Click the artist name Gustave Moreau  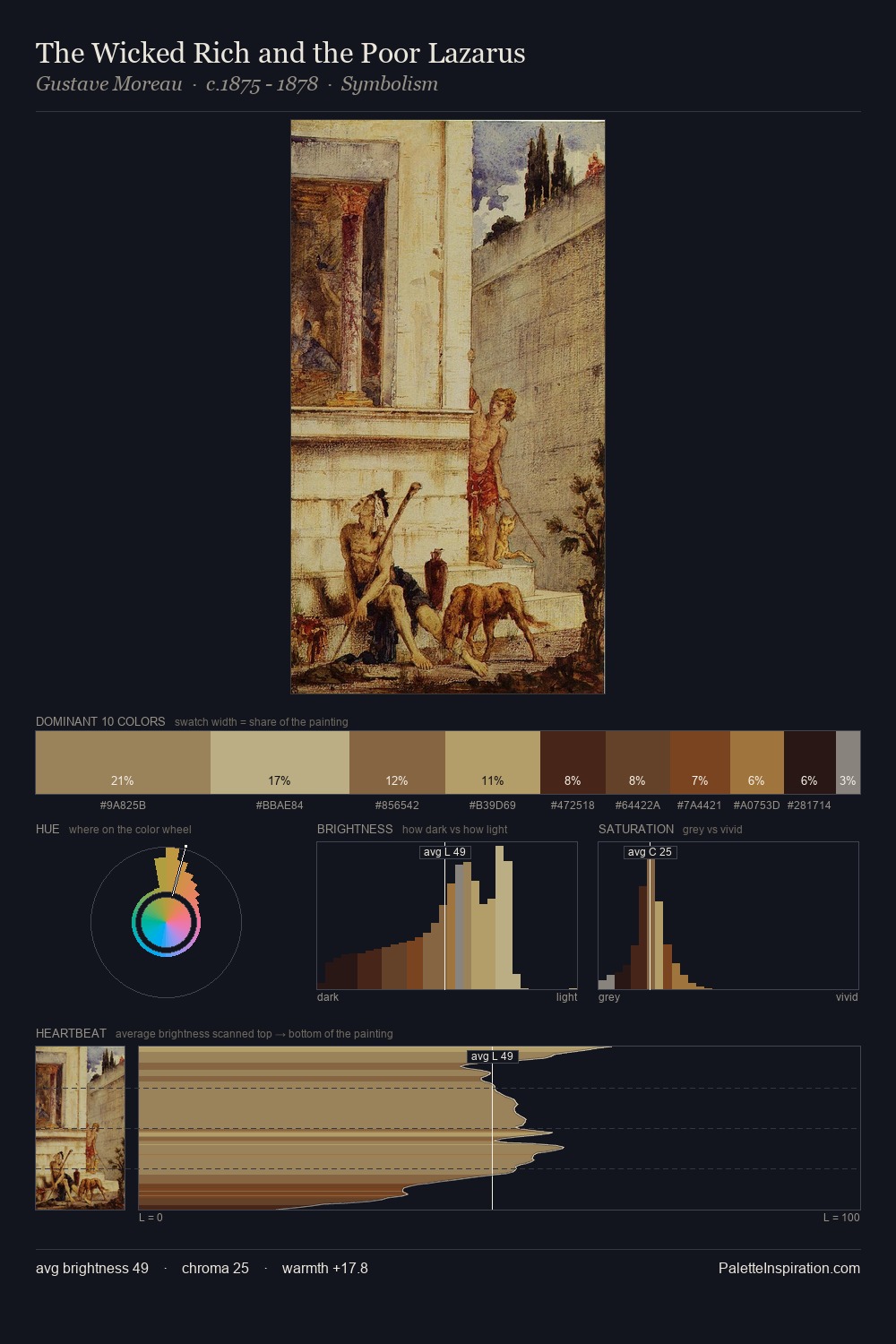[108, 84]
